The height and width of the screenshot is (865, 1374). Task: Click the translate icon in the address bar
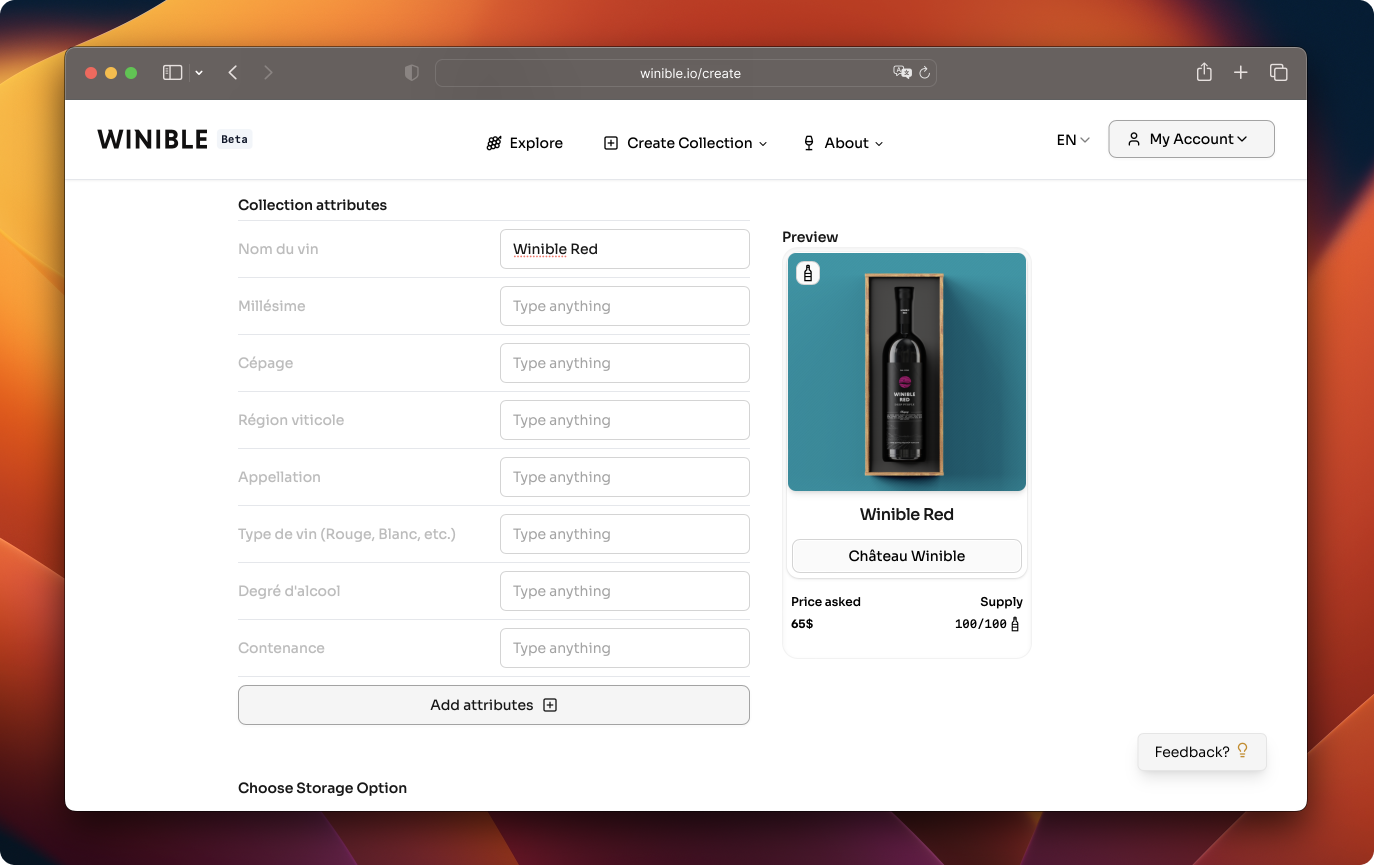902,73
